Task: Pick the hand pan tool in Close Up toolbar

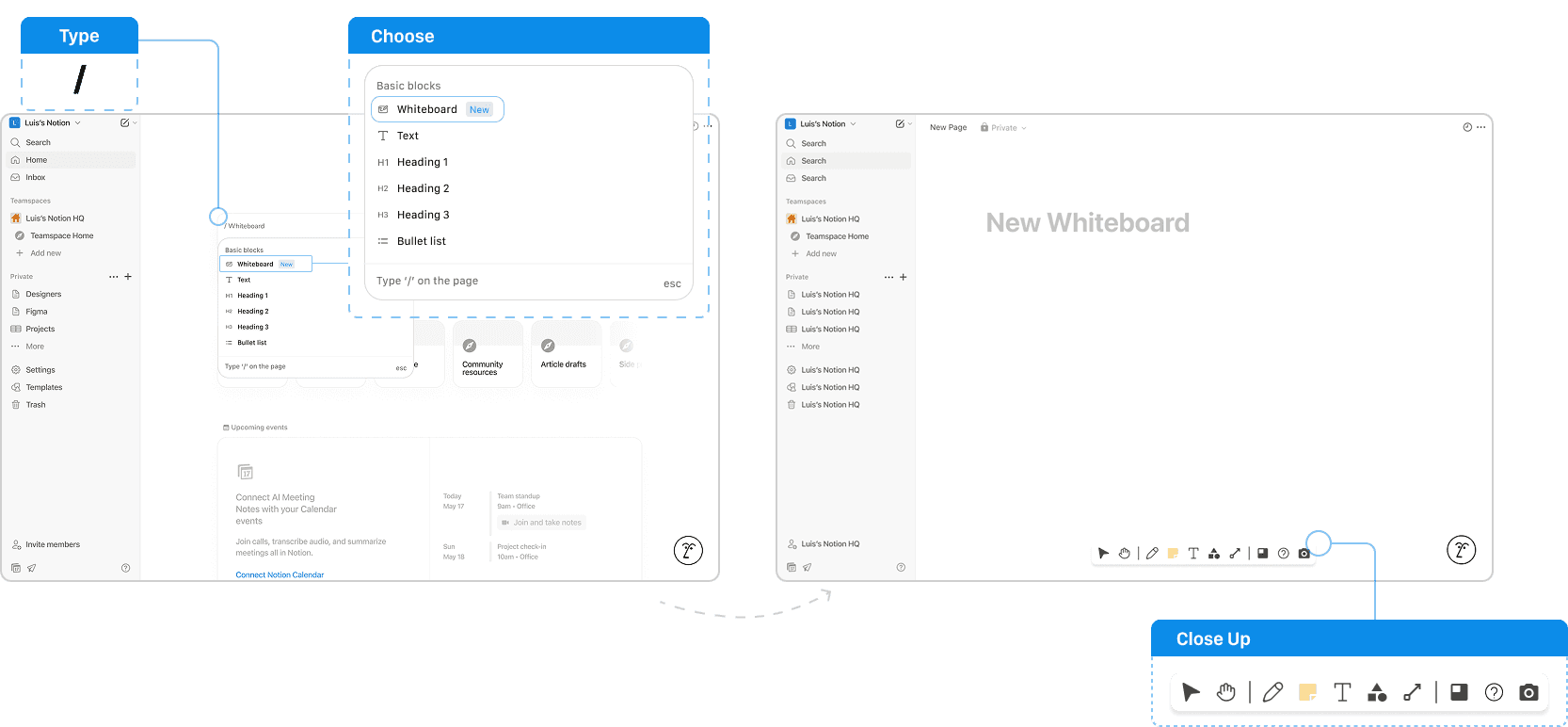Action: coord(1225,692)
